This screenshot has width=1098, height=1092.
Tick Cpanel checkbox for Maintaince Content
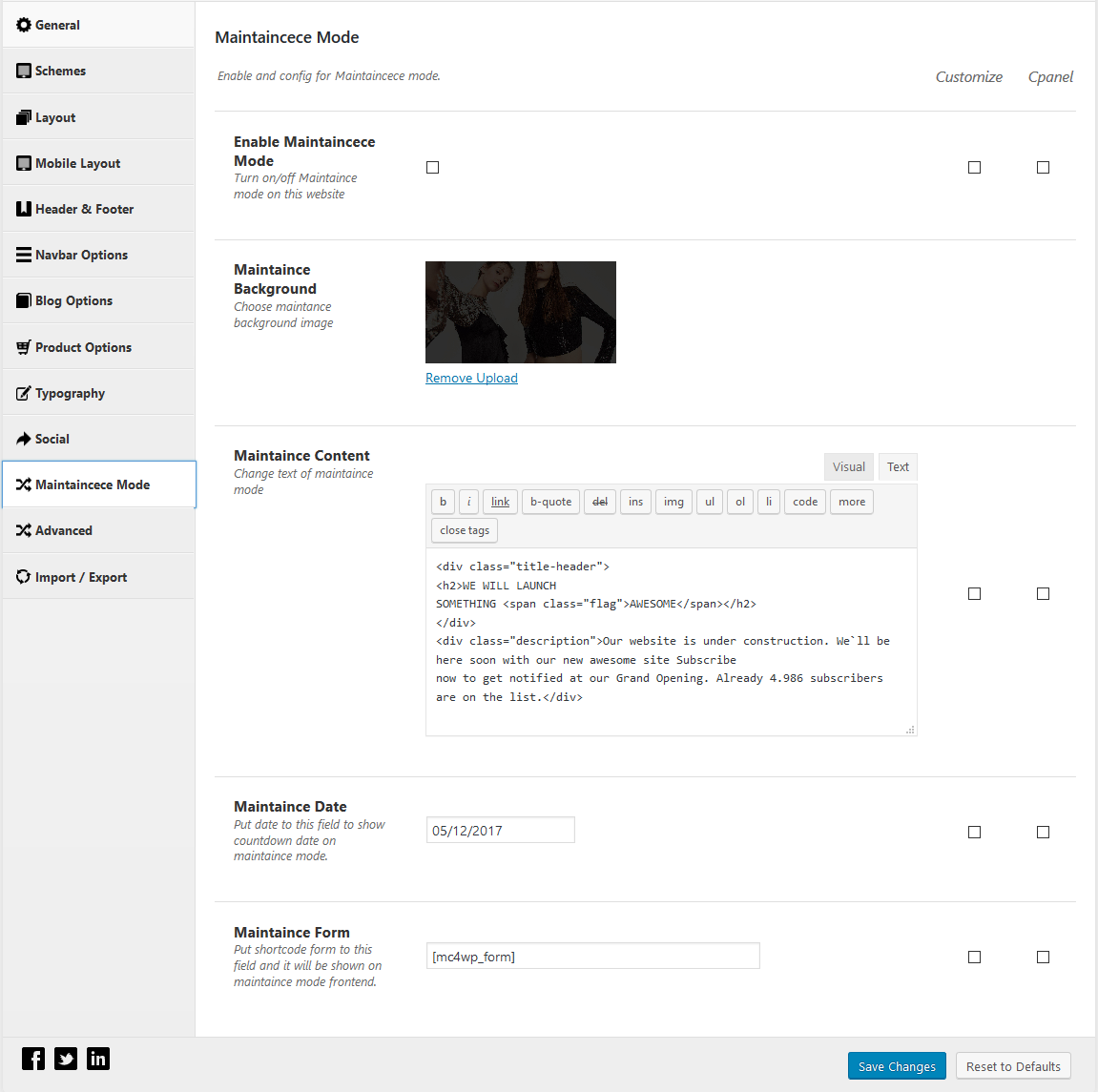1043,593
